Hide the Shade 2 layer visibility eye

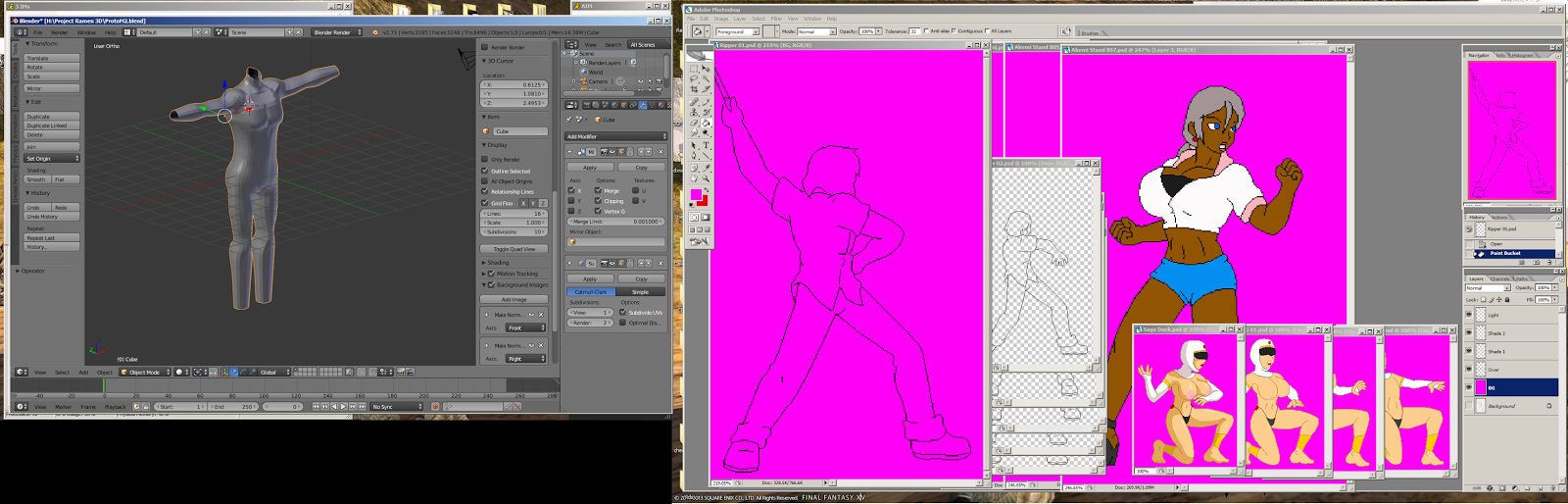click(1468, 333)
